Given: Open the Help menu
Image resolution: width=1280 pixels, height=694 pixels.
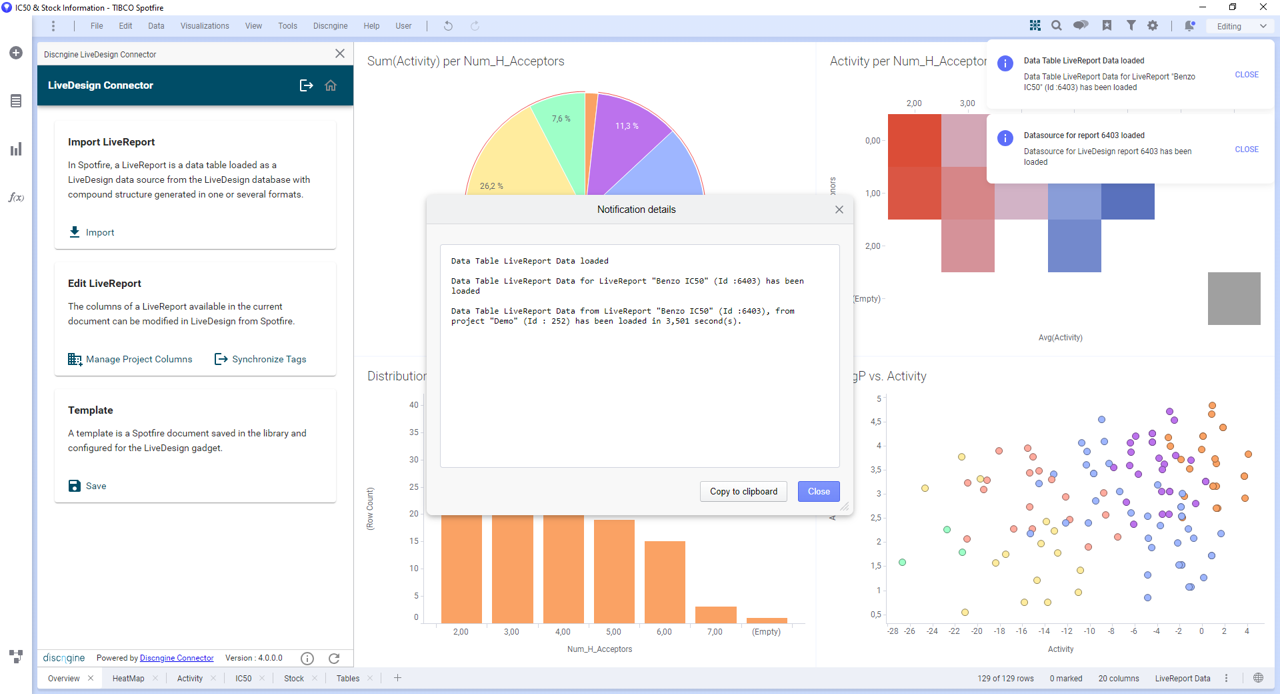Looking at the screenshot, I should coord(372,26).
